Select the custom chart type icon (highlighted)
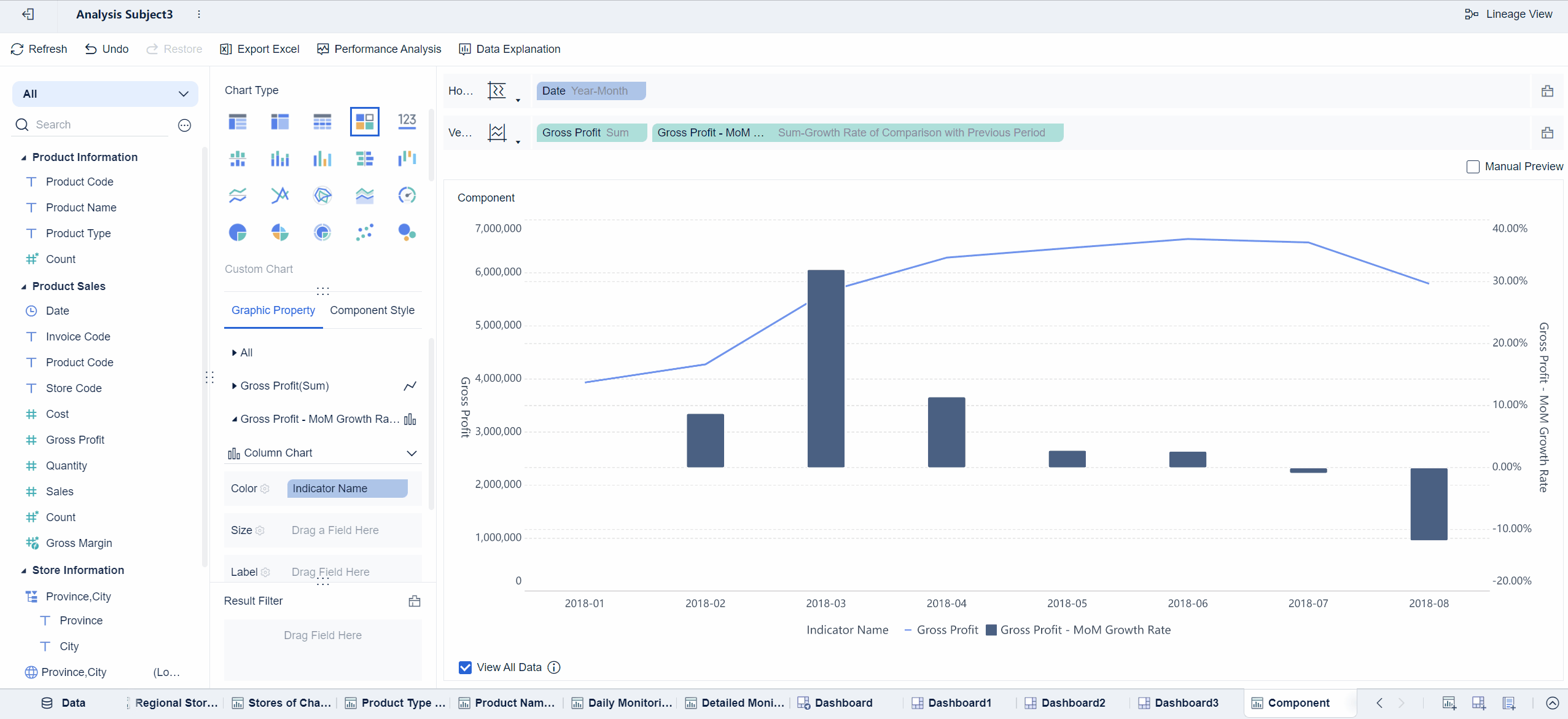The image size is (1568, 719). [365, 121]
